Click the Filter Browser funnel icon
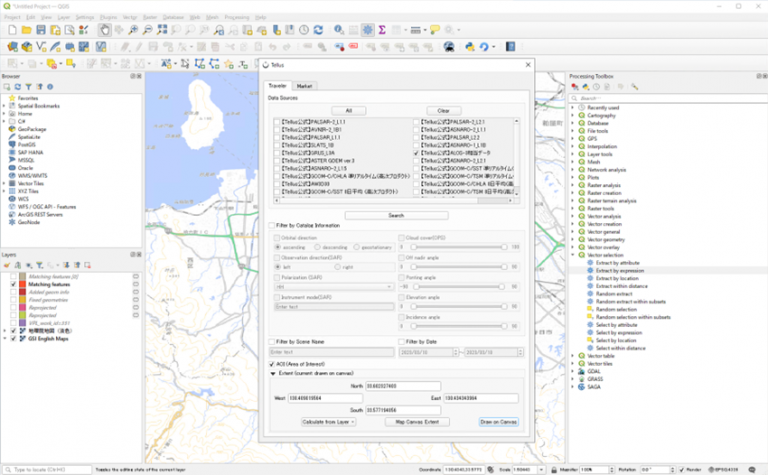Viewport: 768px width, 475px height. 28,87
